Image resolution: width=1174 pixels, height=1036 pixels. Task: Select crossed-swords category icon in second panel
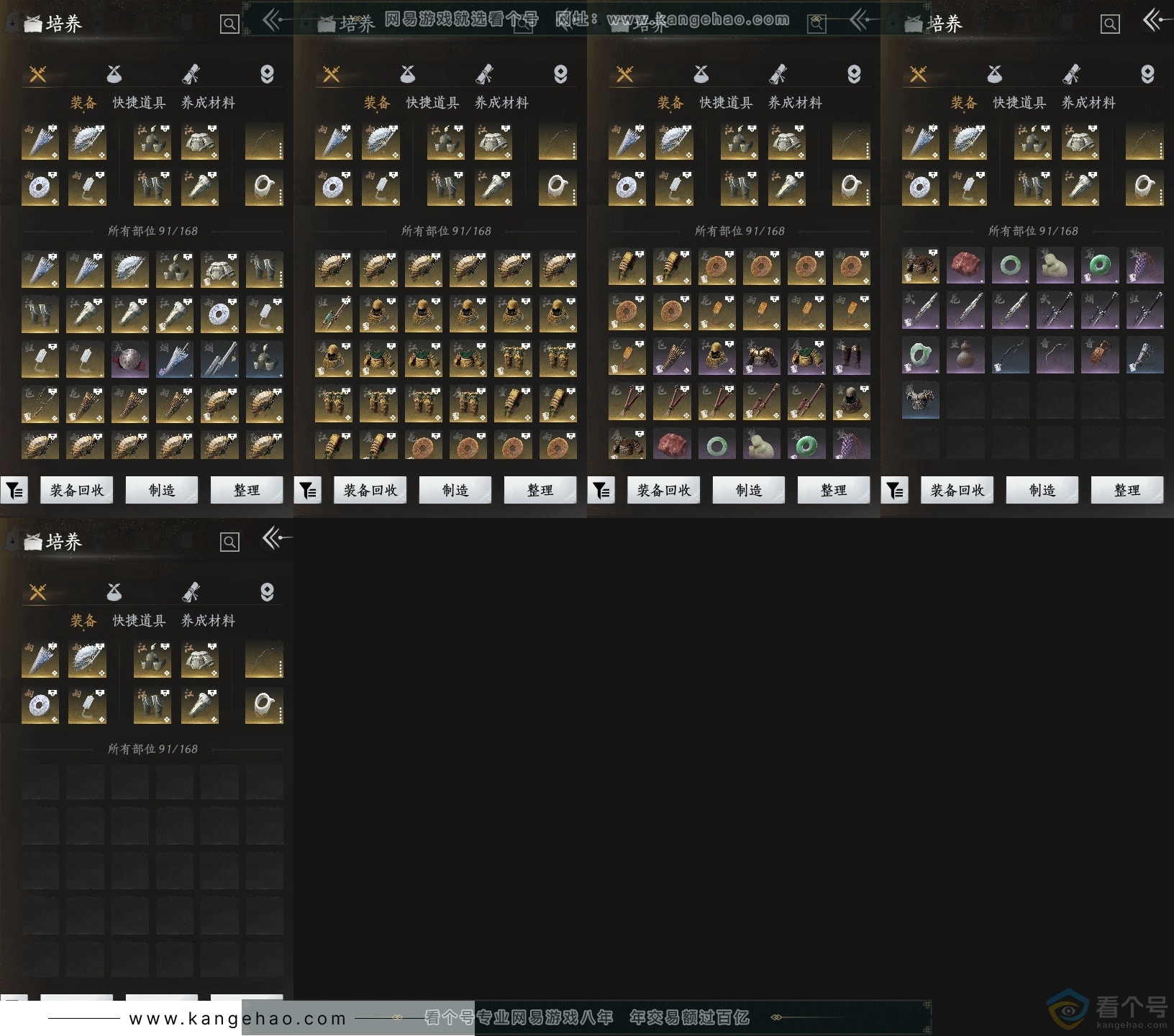[332, 74]
